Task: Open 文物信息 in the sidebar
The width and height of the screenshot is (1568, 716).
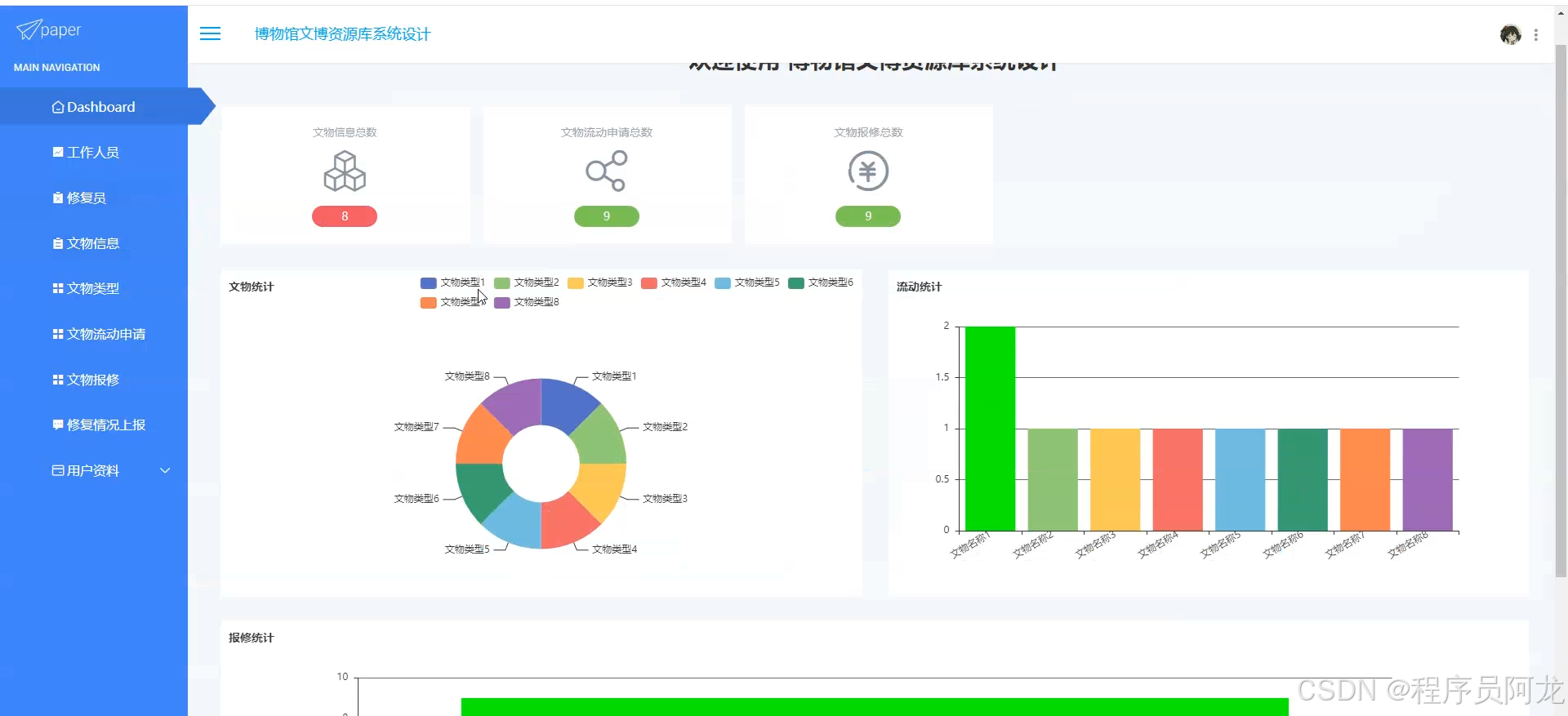Action: point(94,243)
